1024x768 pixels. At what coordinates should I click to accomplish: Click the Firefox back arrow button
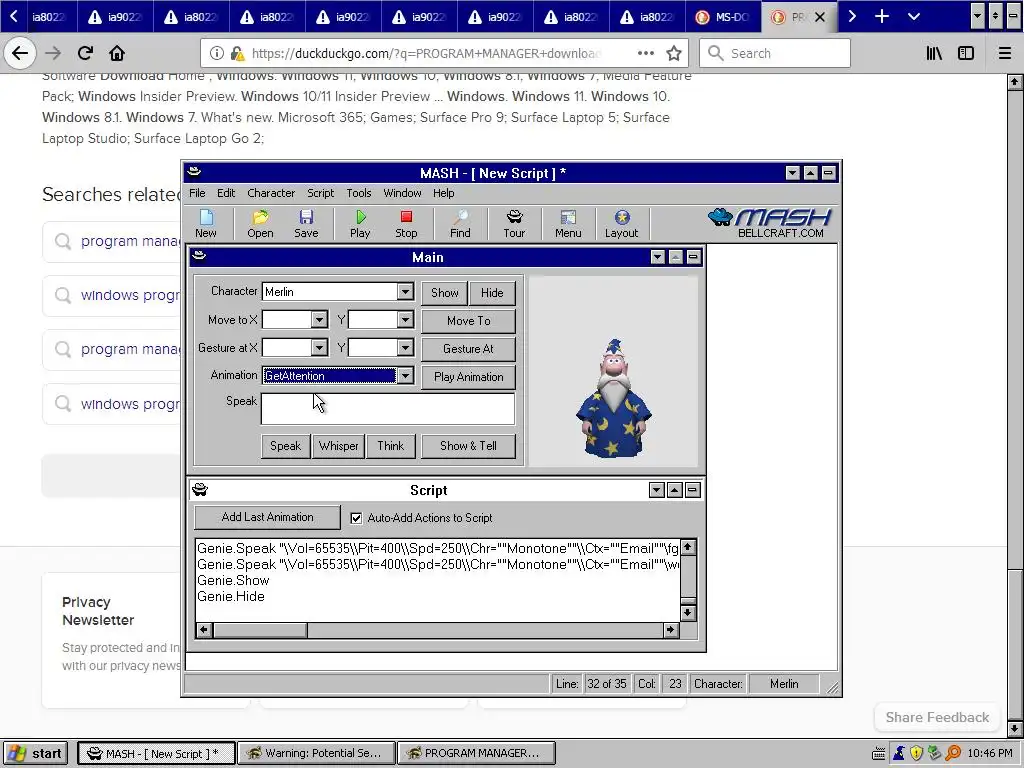[20, 53]
